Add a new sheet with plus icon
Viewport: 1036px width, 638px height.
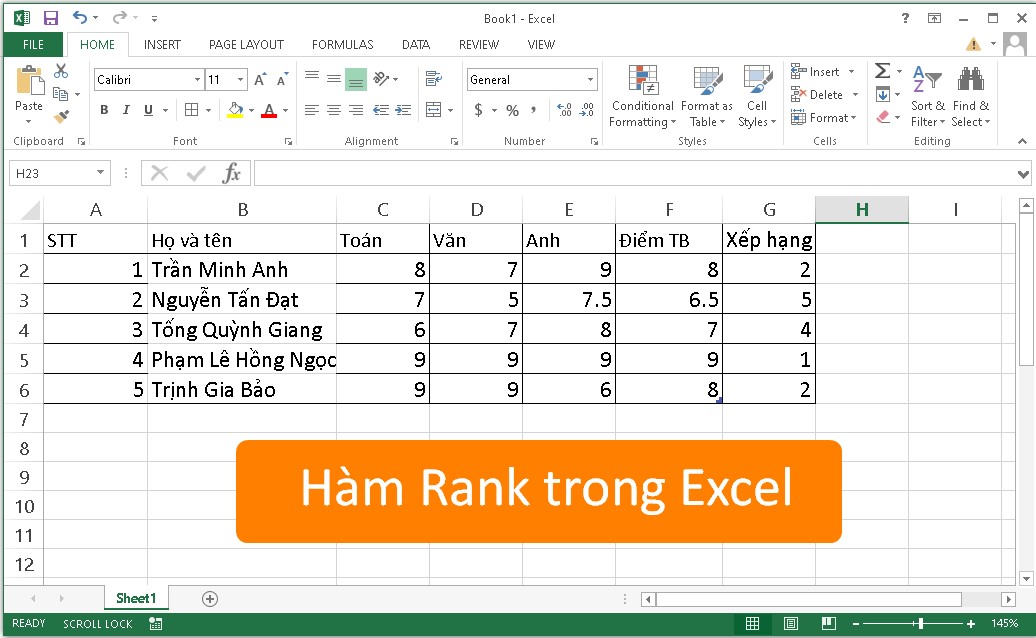pos(209,599)
